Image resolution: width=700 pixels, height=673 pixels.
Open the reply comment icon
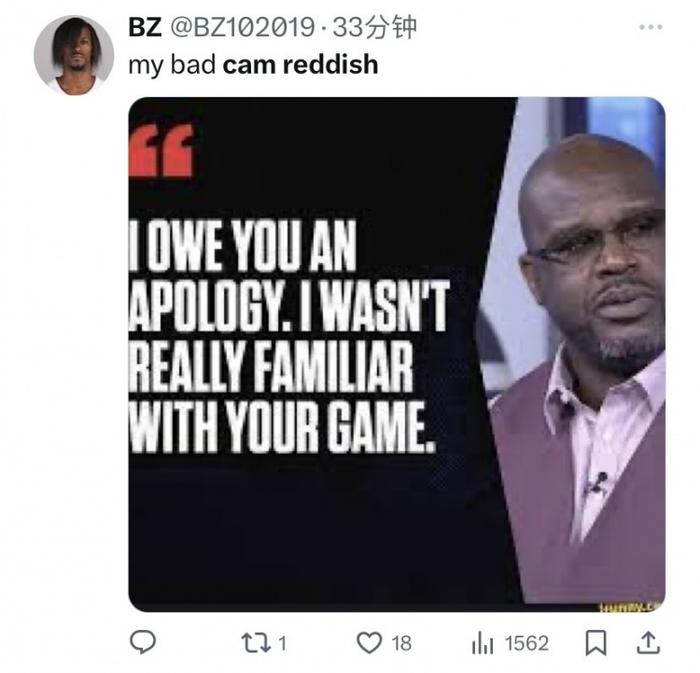[143, 642]
